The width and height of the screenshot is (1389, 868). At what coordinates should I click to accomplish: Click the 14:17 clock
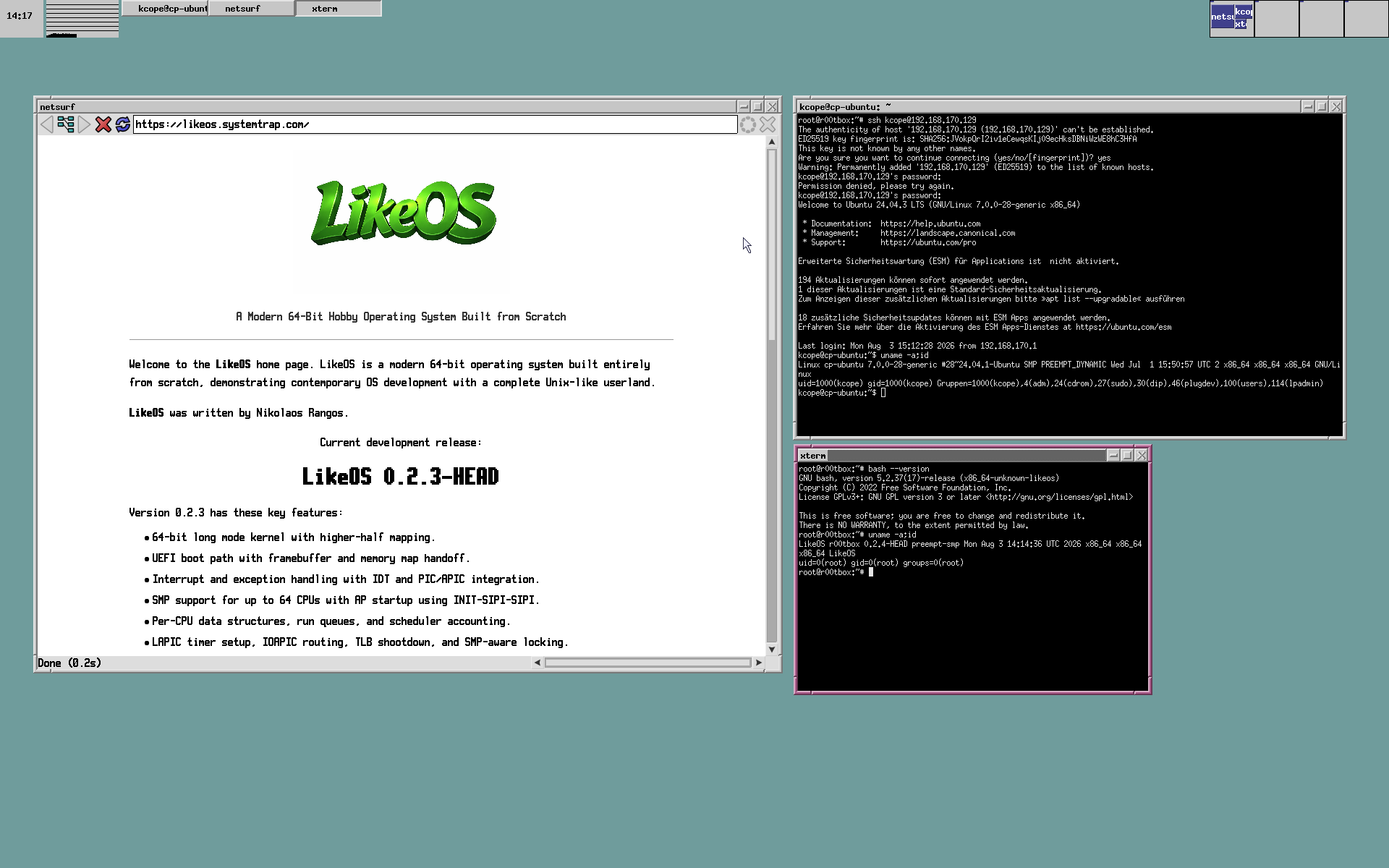click(x=20, y=16)
